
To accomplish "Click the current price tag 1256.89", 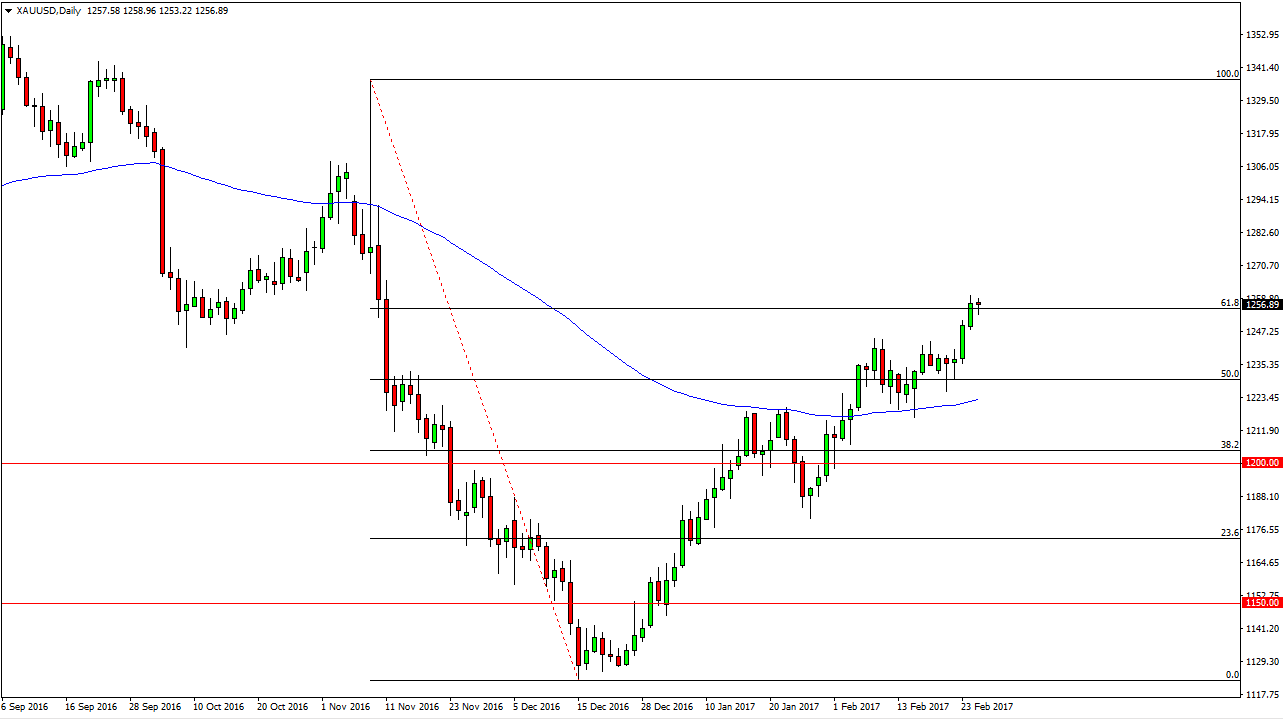I will (1260, 305).
